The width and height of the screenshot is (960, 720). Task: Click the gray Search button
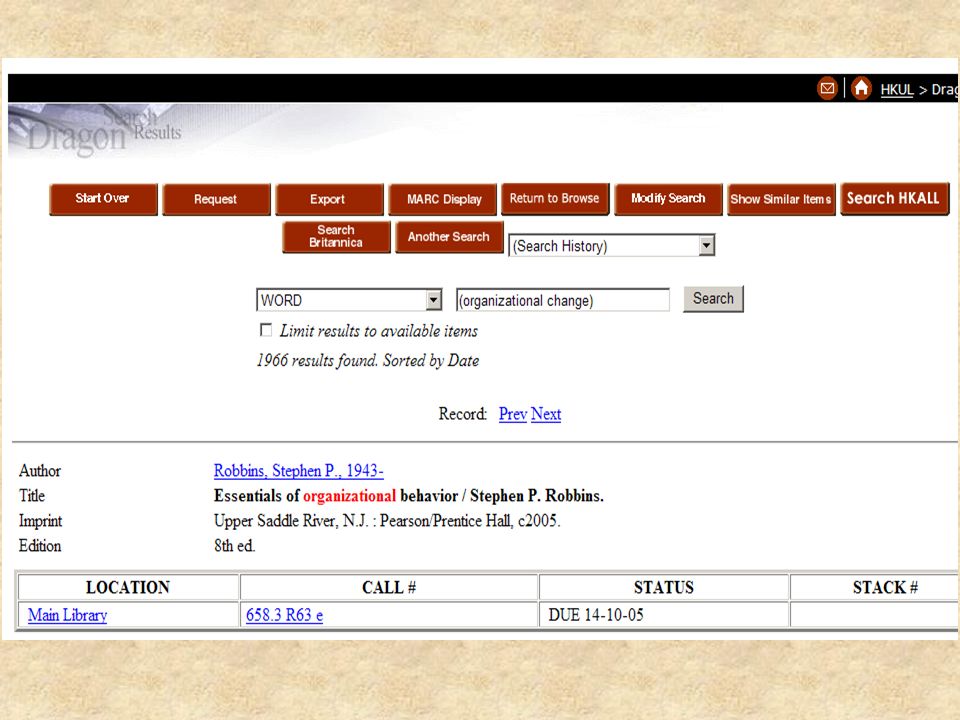713,299
